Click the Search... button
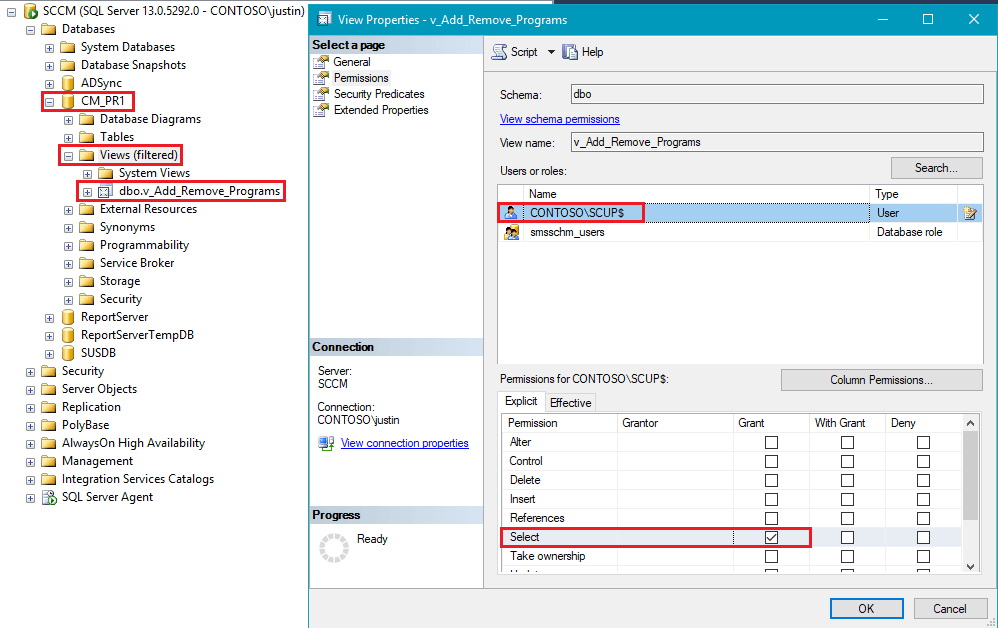This screenshot has width=998, height=628. click(936, 168)
